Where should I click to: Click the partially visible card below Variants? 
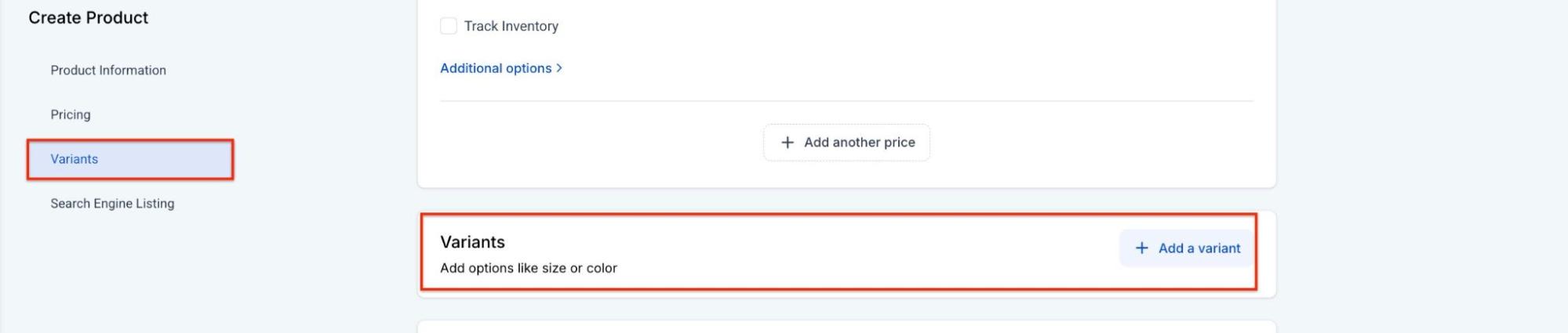846,327
